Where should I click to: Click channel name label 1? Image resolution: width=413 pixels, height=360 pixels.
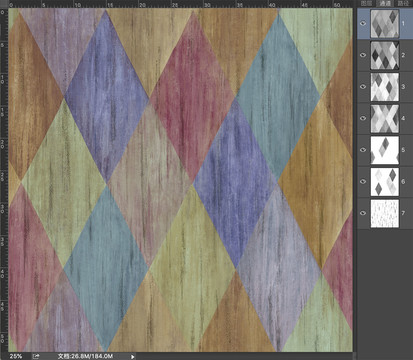[403, 23]
